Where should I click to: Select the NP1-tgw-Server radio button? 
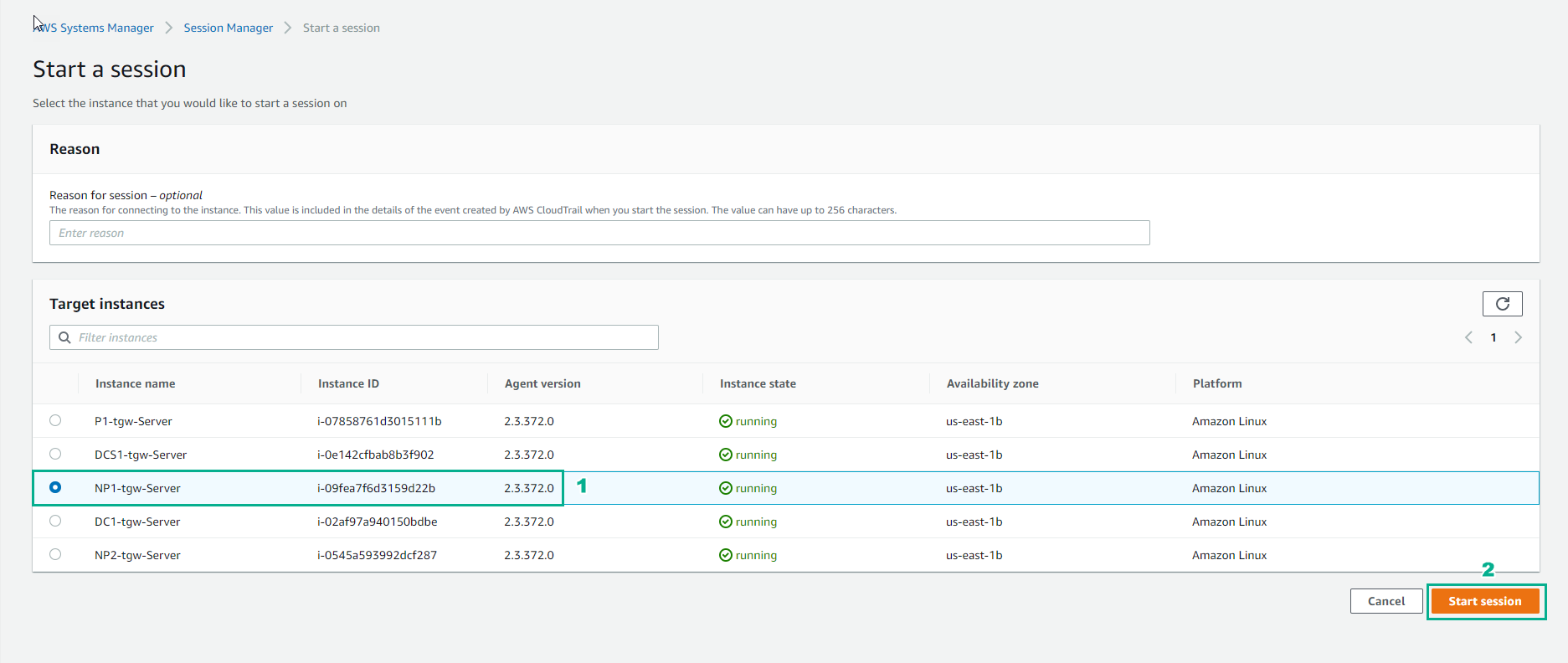(55, 487)
